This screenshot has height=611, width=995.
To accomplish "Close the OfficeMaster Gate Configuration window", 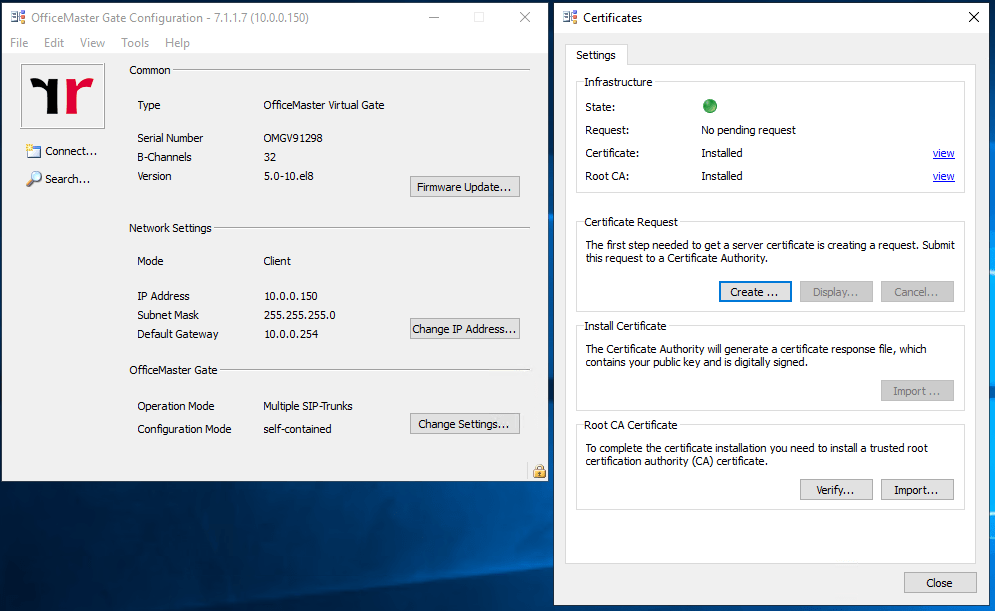I will coord(525,17).
